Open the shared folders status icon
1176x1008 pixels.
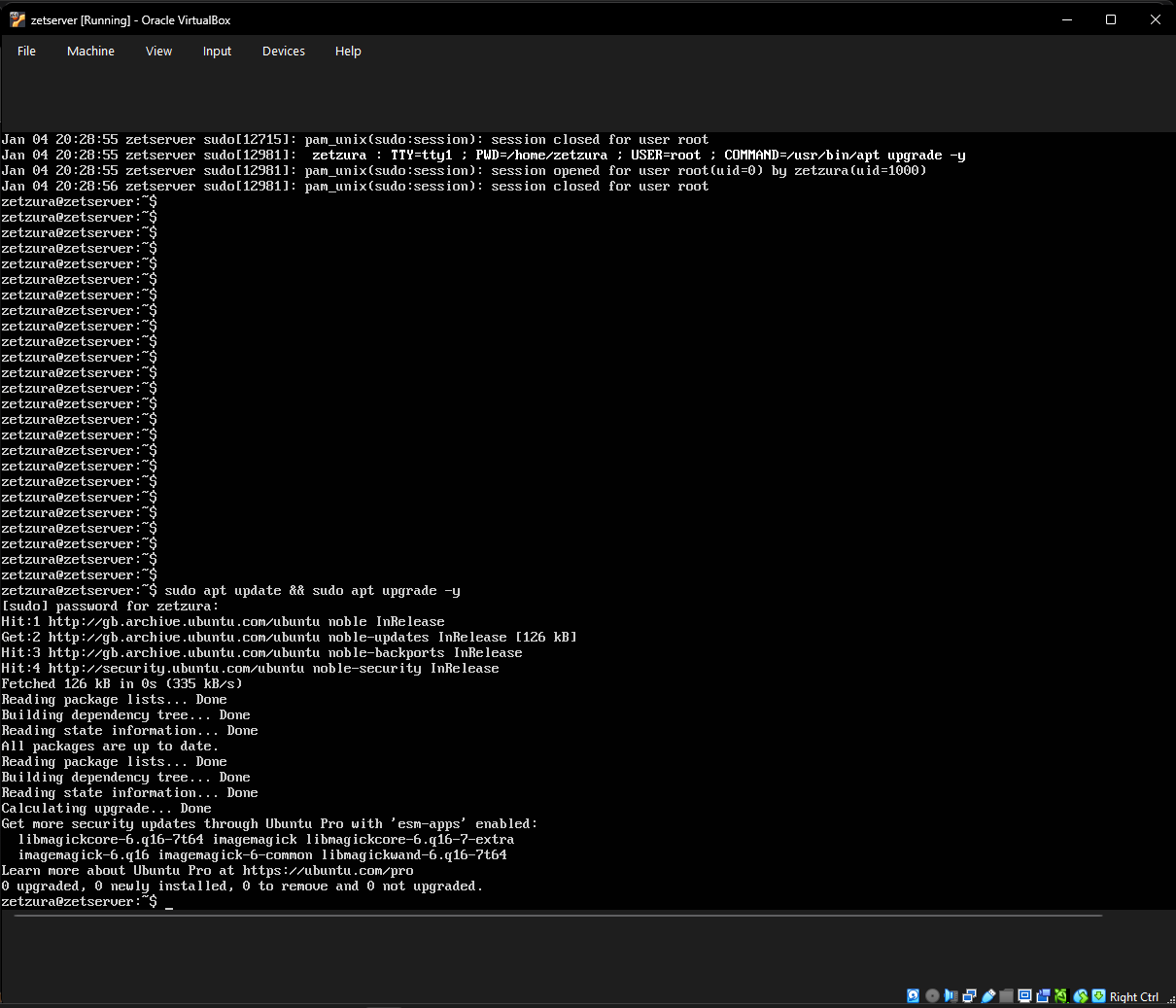click(x=1006, y=995)
